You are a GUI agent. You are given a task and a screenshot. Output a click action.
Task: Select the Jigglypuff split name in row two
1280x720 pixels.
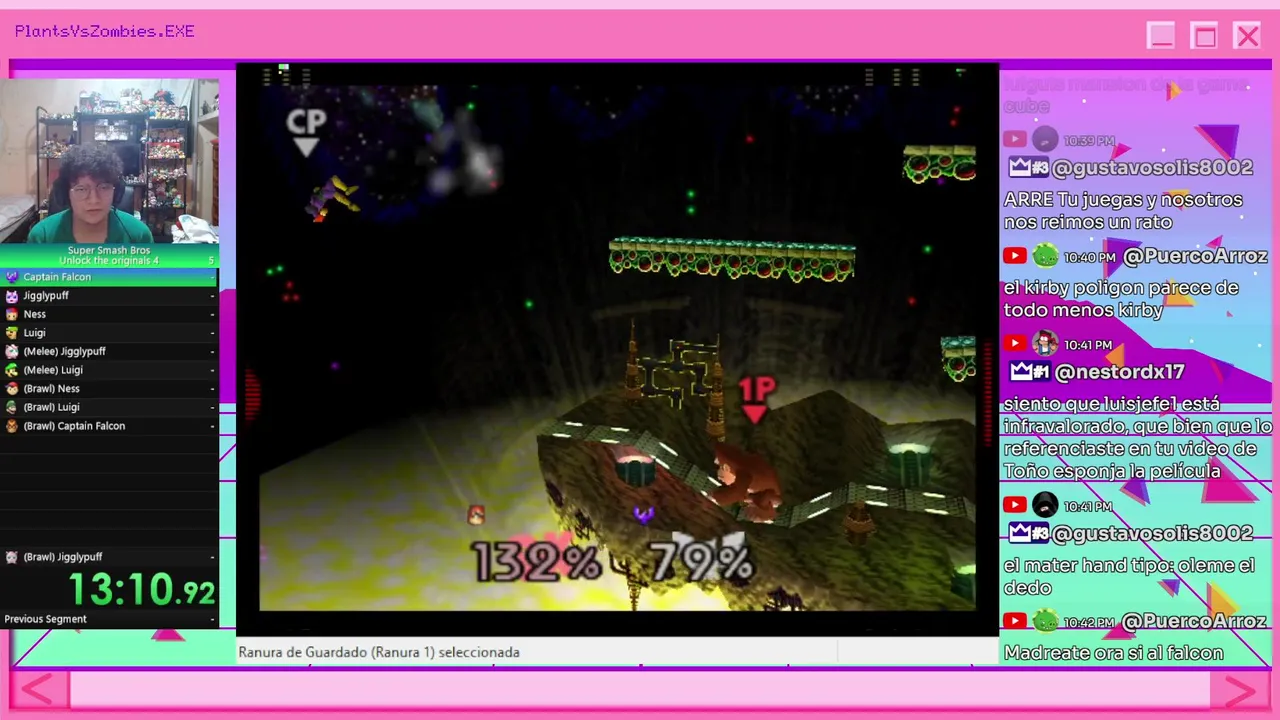click(46, 296)
